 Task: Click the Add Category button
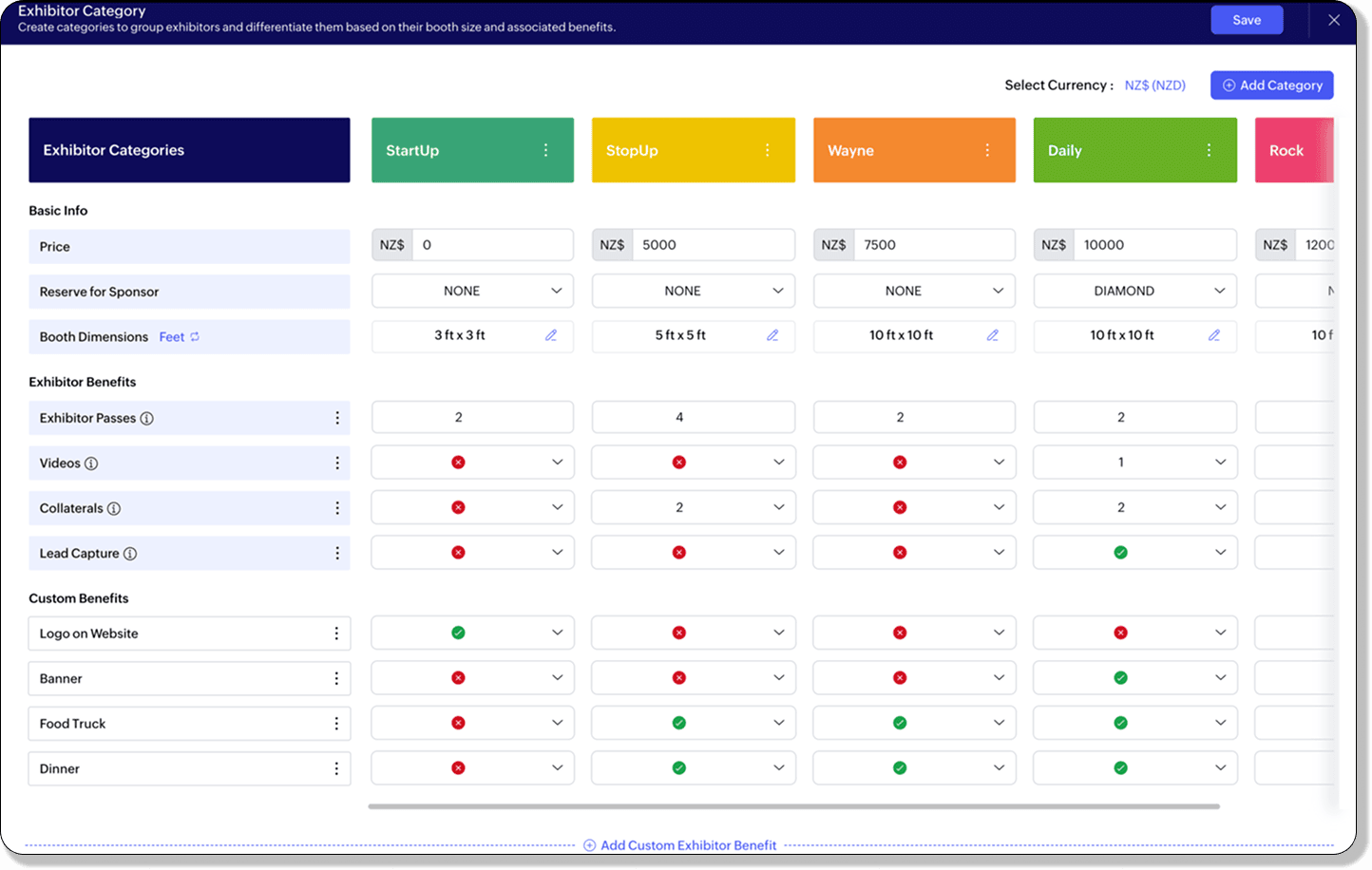[1271, 85]
